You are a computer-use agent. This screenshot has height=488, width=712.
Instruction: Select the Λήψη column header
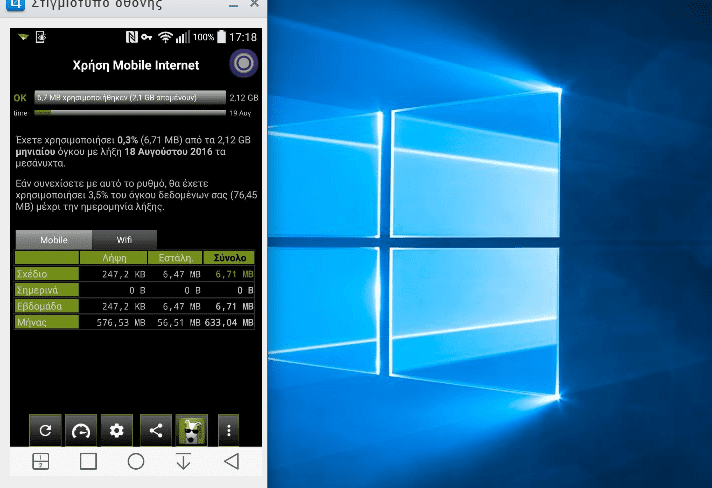[114, 257]
